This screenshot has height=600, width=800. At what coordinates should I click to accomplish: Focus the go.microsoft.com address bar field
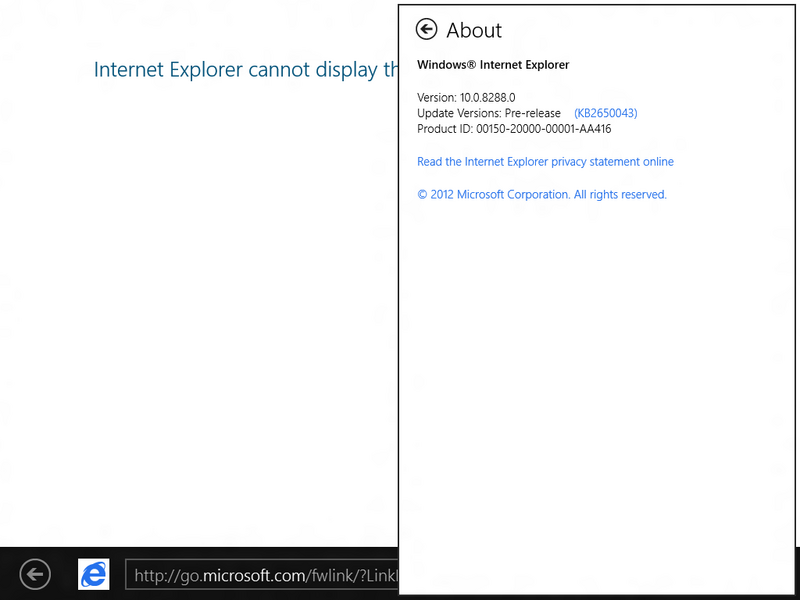pos(262,575)
